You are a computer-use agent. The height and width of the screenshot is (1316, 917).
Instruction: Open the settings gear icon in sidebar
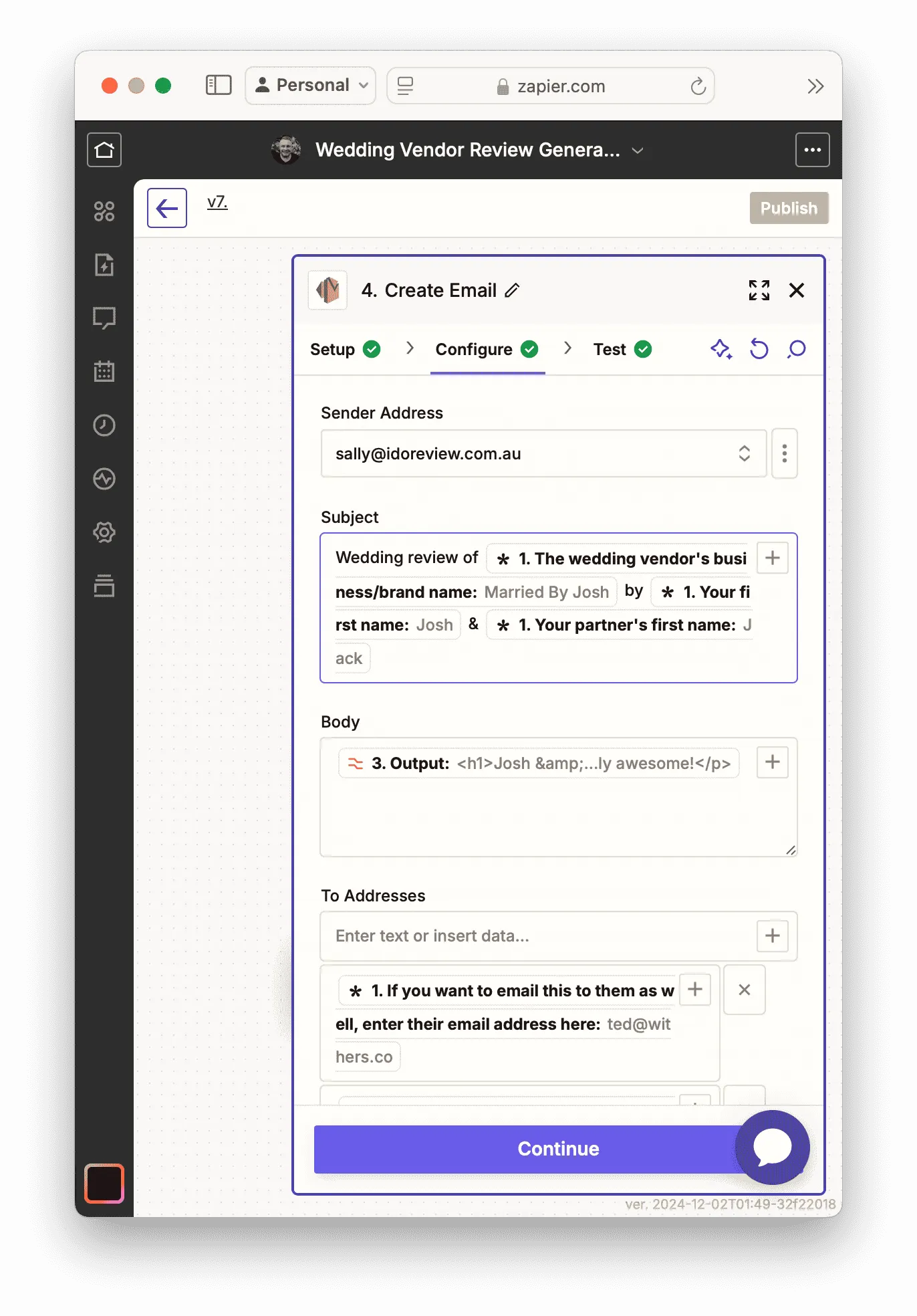pyautogui.click(x=104, y=532)
